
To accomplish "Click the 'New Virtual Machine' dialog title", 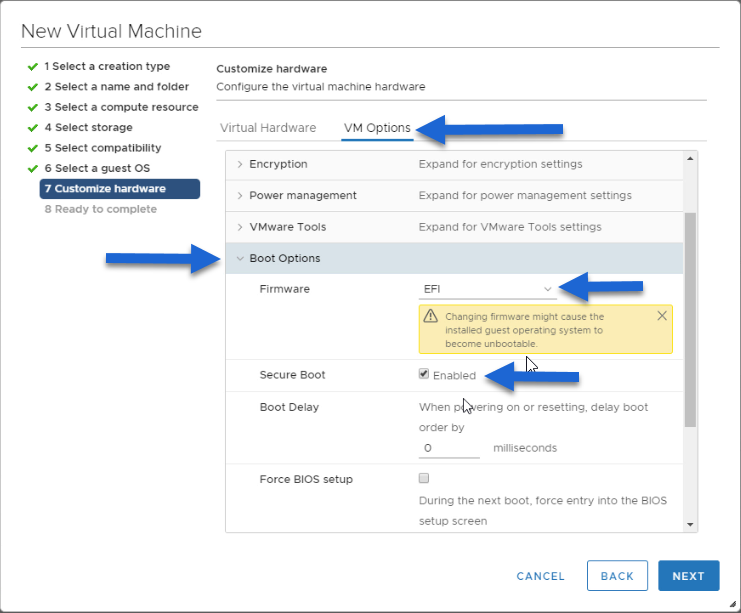I will [x=111, y=31].
